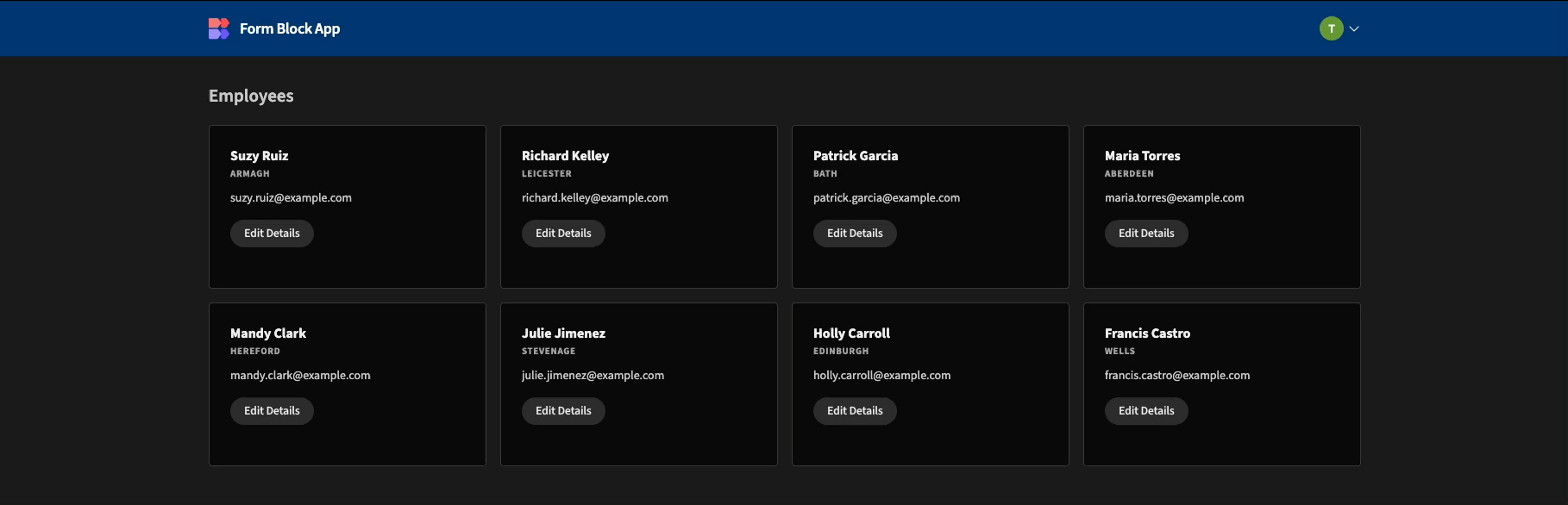Click the BATH location label

pyautogui.click(x=825, y=174)
